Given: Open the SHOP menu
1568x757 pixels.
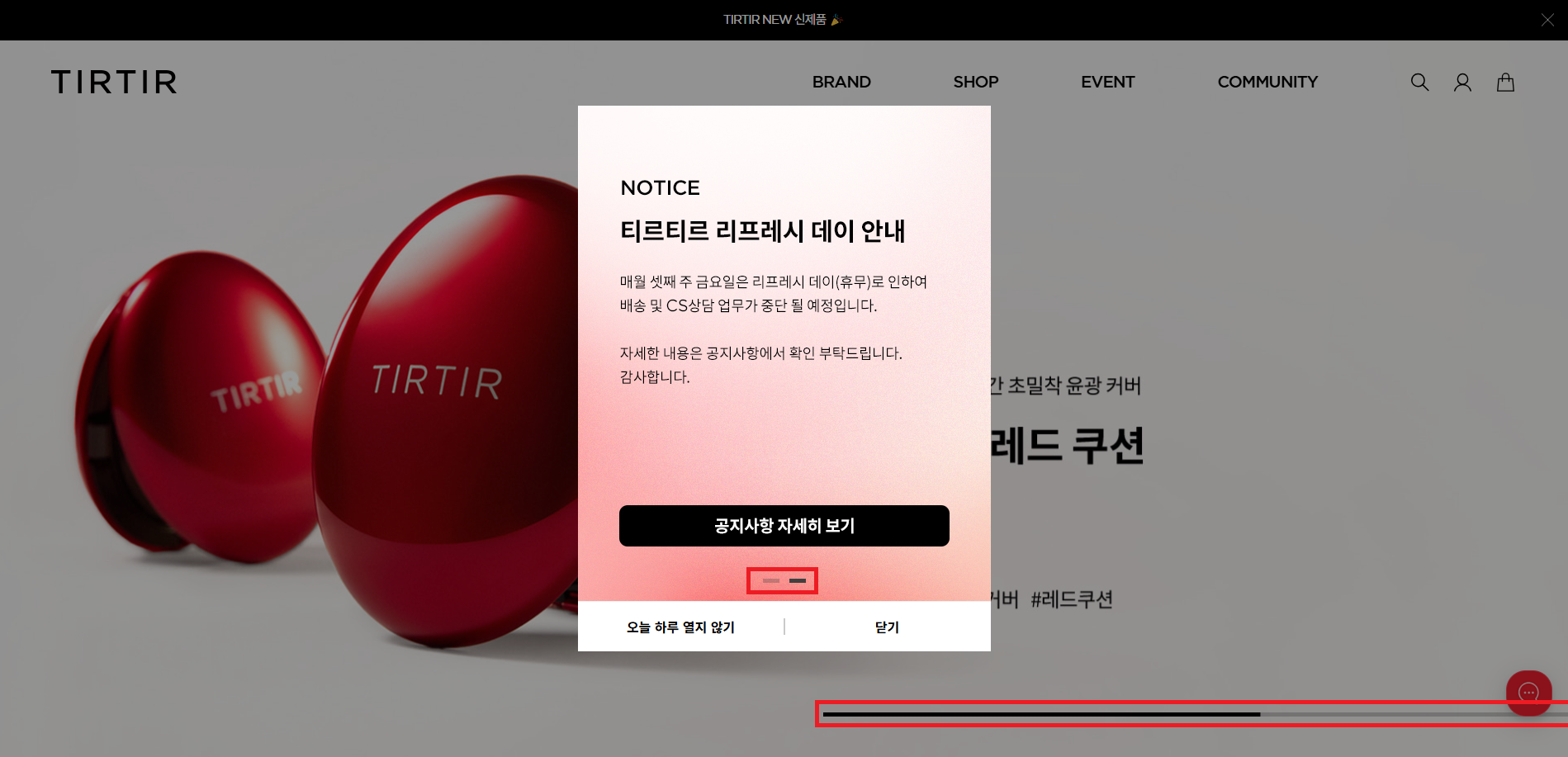Looking at the screenshot, I should coord(975,83).
